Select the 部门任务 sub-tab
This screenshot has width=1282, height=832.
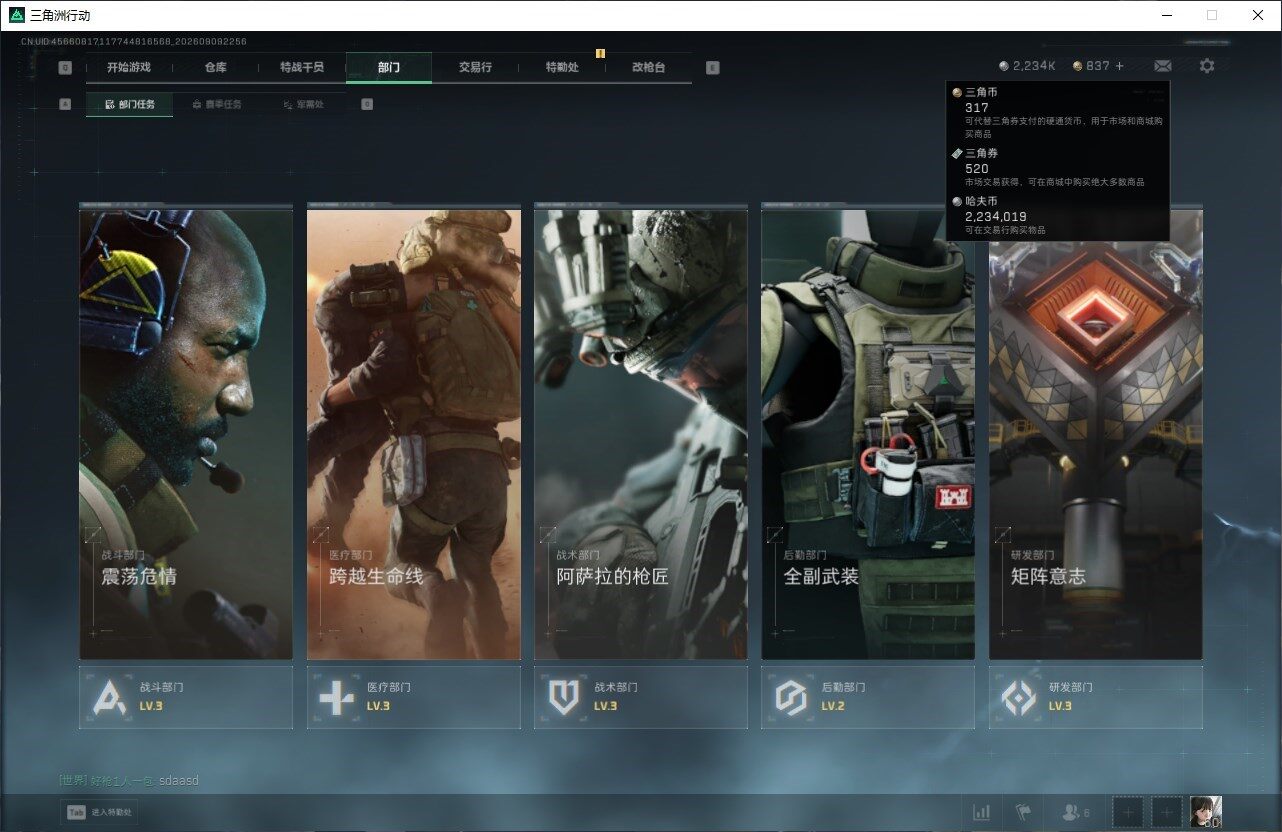click(129, 104)
